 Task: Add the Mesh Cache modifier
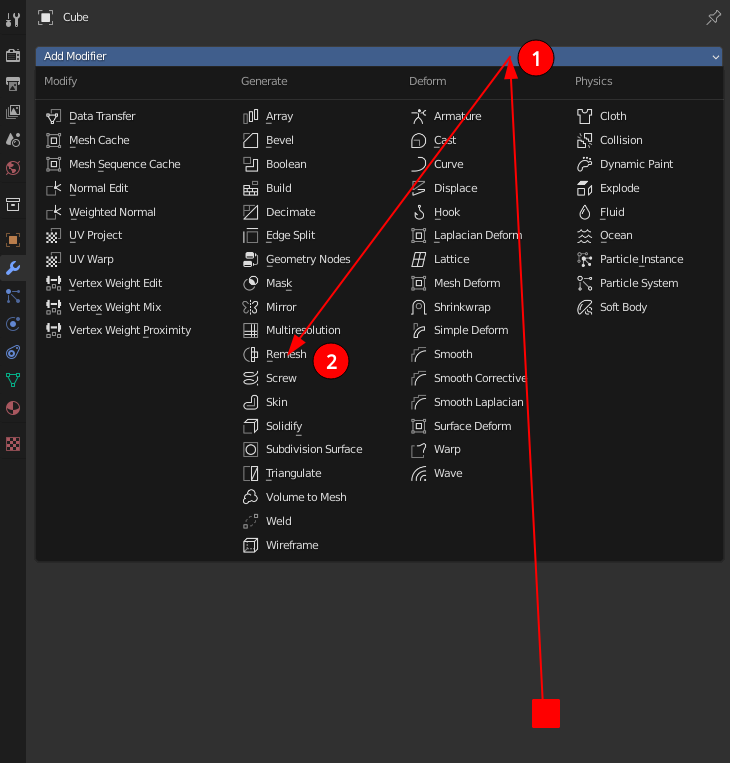pos(87,140)
